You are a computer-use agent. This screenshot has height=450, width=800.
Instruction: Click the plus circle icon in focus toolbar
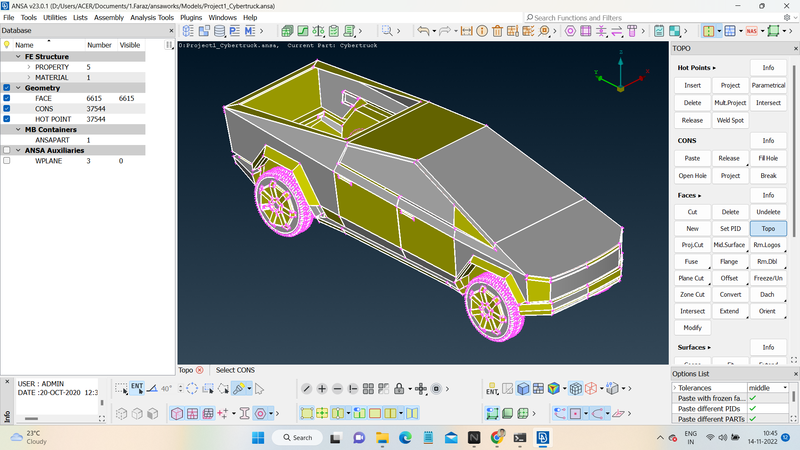tap(322, 389)
